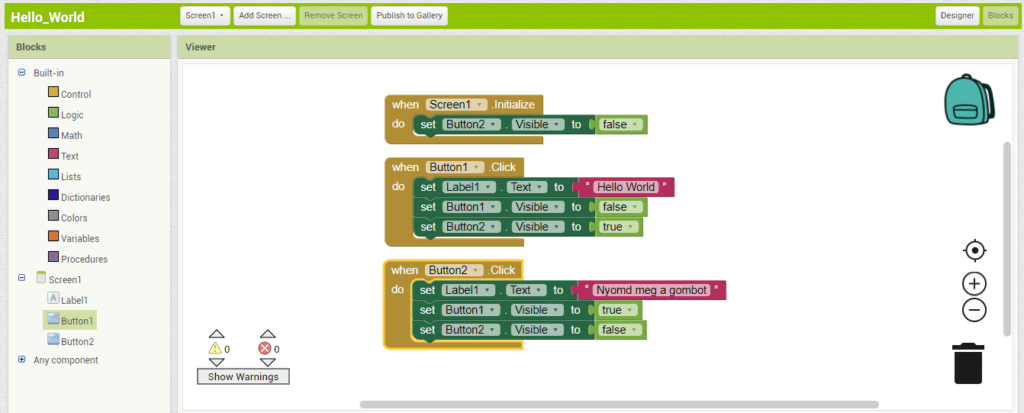Open the Math blocks drawer
This screenshot has width=1024, height=413.
tap(65, 135)
